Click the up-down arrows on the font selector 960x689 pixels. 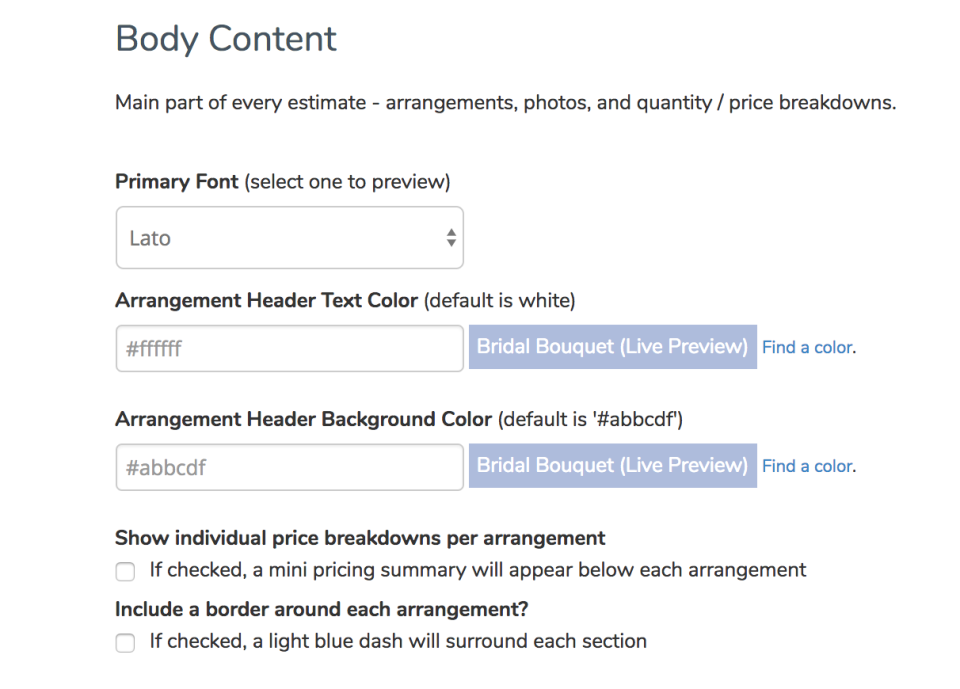point(451,238)
